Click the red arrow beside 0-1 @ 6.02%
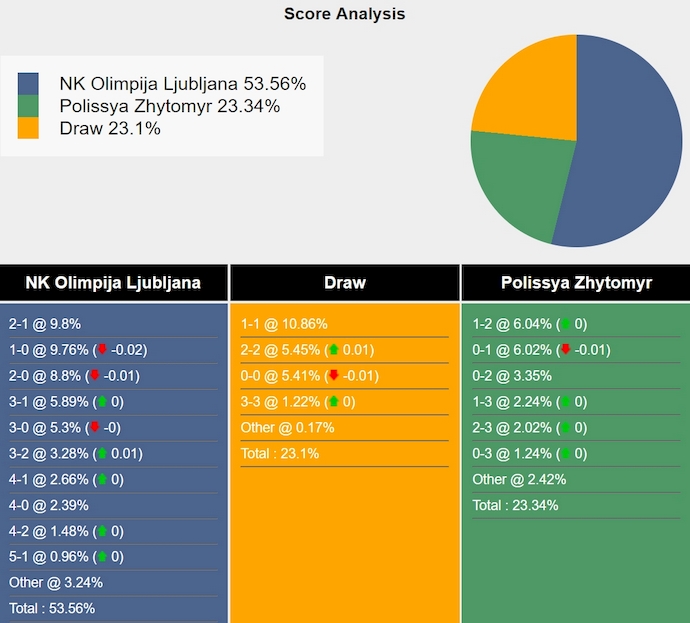The height and width of the screenshot is (623, 690). click(565, 350)
